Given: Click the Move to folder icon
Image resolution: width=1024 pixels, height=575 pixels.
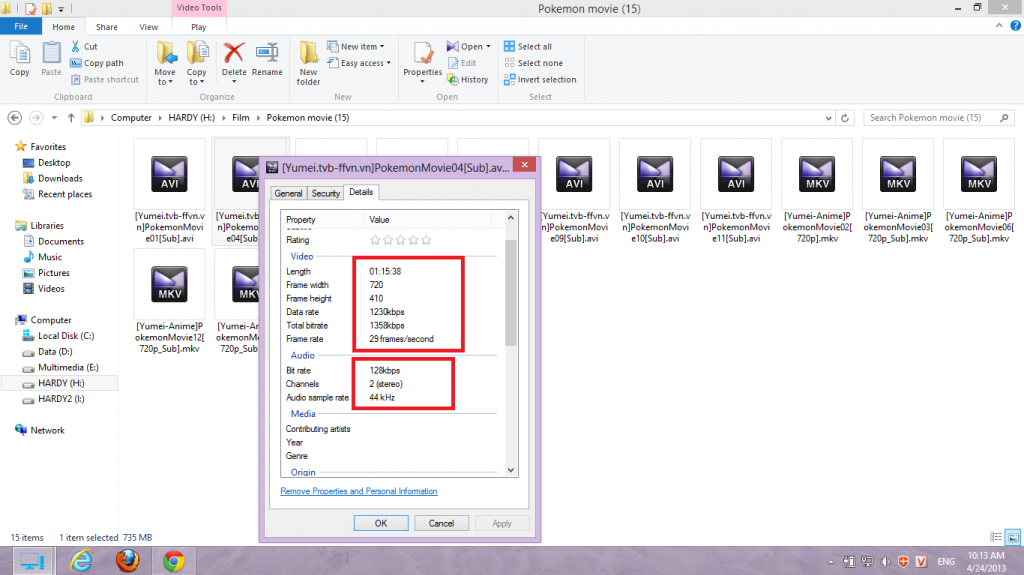Looking at the screenshot, I should coord(166,53).
